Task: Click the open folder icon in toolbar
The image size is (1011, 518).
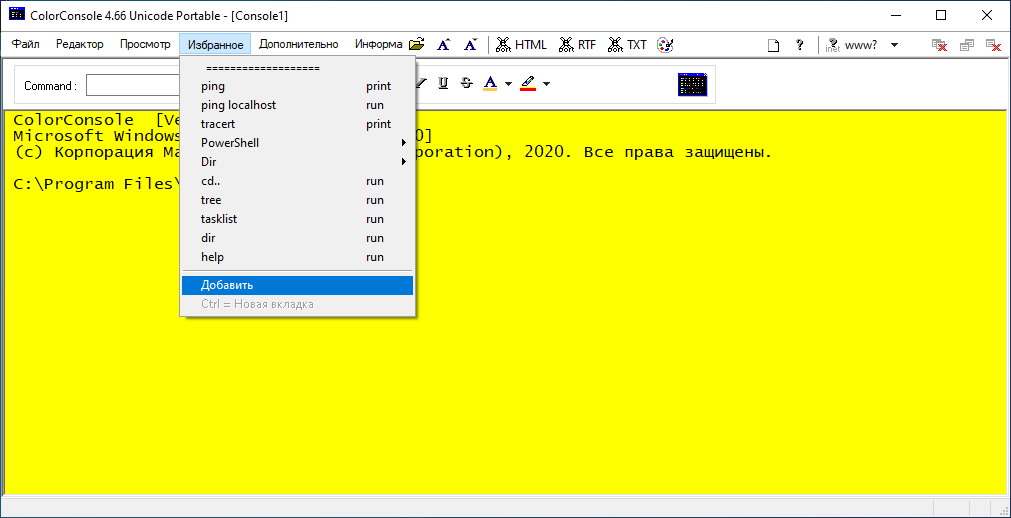Action: 417,45
